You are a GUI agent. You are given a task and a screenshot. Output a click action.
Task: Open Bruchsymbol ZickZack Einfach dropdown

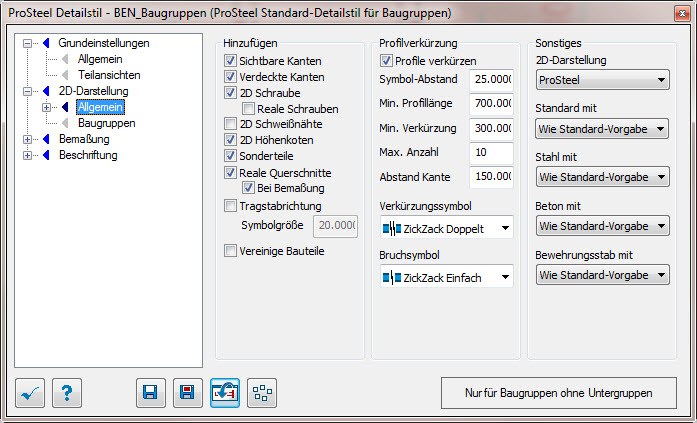(446, 277)
